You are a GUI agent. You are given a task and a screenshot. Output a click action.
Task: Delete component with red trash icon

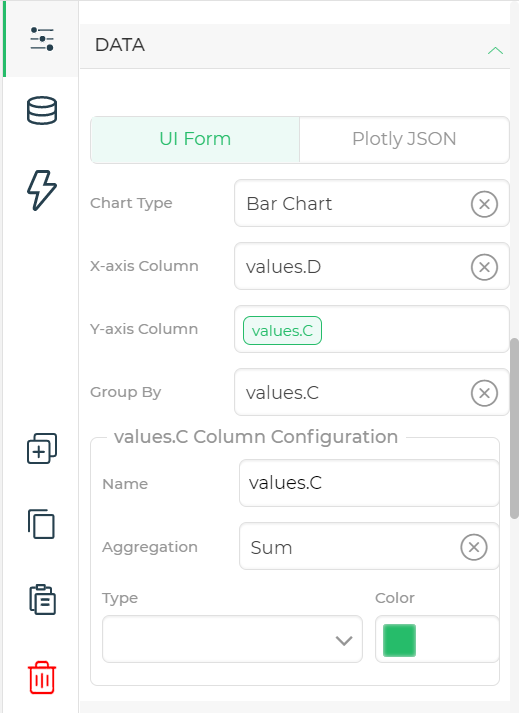tap(42, 678)
